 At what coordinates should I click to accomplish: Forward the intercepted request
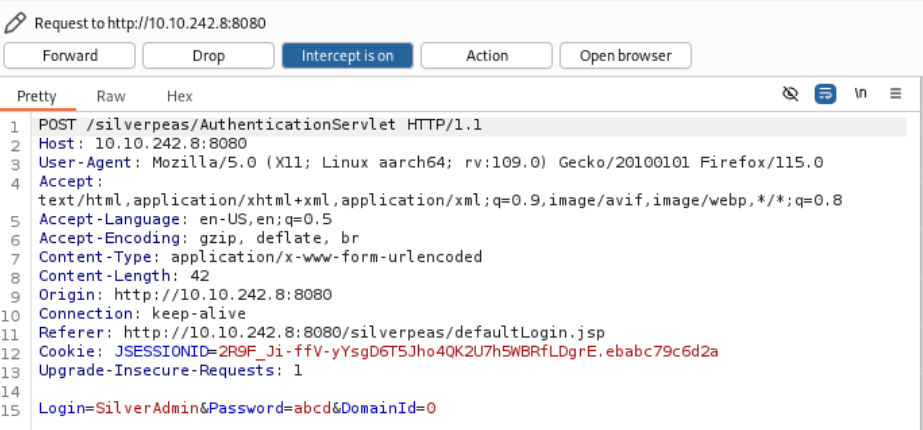click(x=69, y=55)
